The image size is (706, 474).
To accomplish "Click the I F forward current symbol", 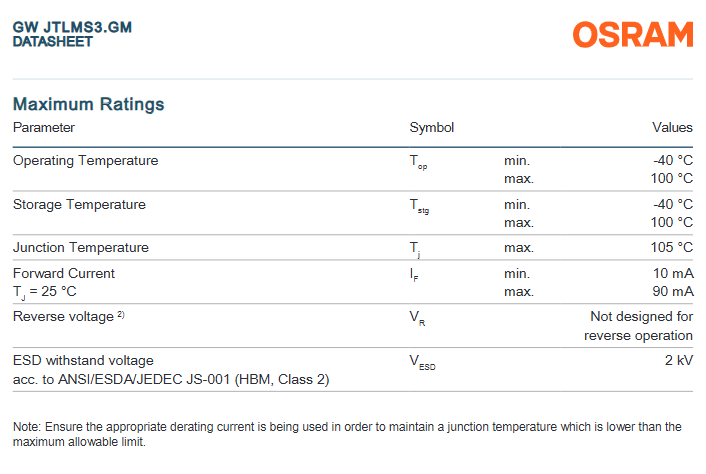I will point(415,275).
